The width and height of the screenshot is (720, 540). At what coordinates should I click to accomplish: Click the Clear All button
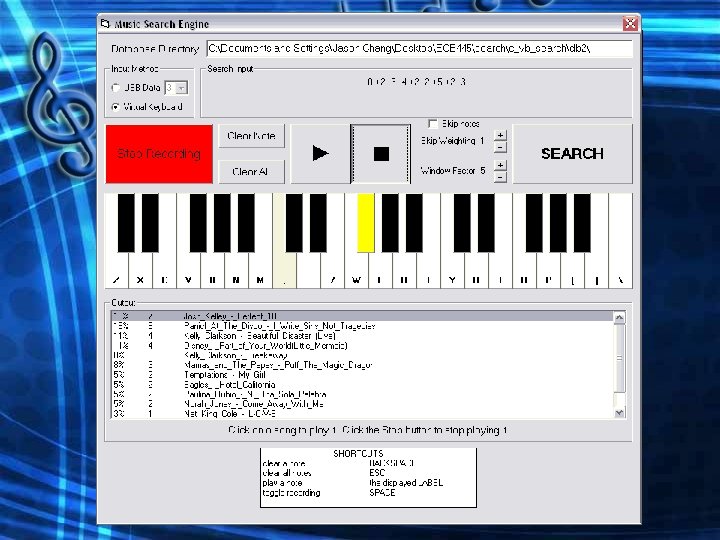(x=251, y=172)
